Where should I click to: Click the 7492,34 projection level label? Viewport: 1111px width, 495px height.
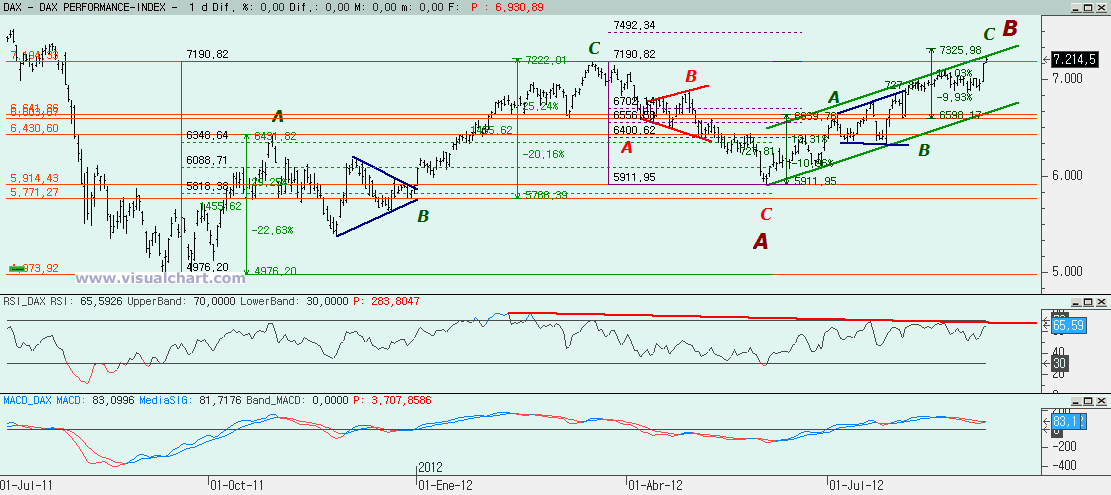[x=634, y=25]
